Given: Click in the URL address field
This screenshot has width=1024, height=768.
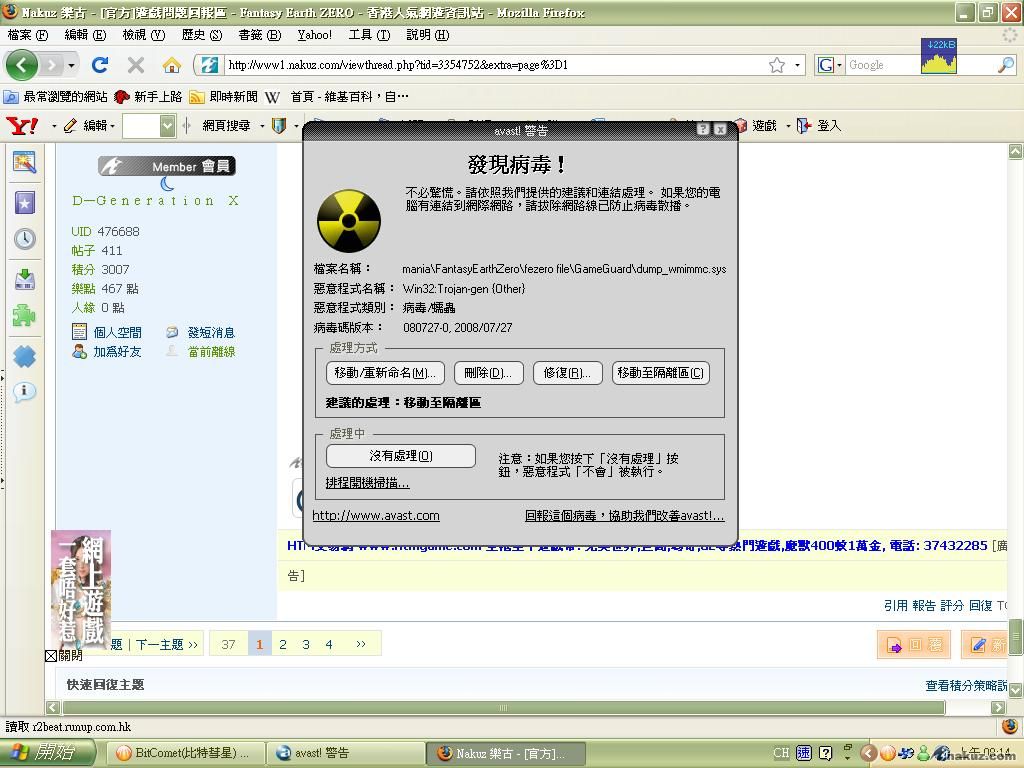Looking at the screenshot, I should coord(494,65).
